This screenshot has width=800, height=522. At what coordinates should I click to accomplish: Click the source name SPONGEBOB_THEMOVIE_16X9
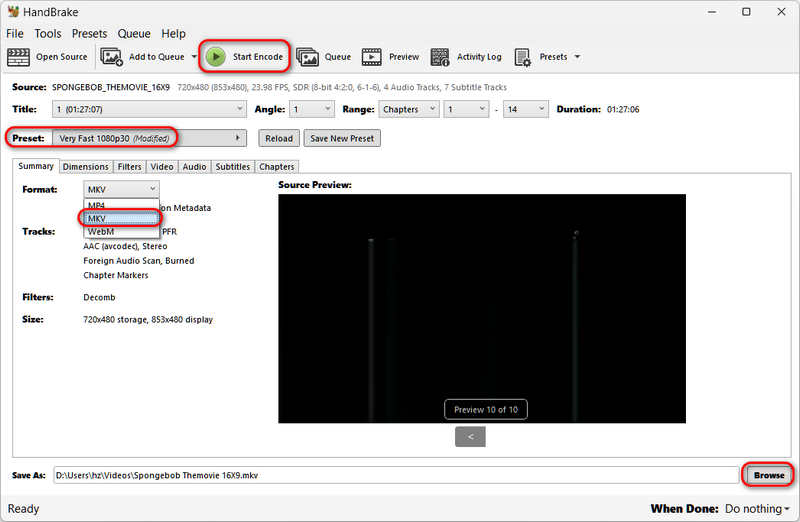(111, 87)
